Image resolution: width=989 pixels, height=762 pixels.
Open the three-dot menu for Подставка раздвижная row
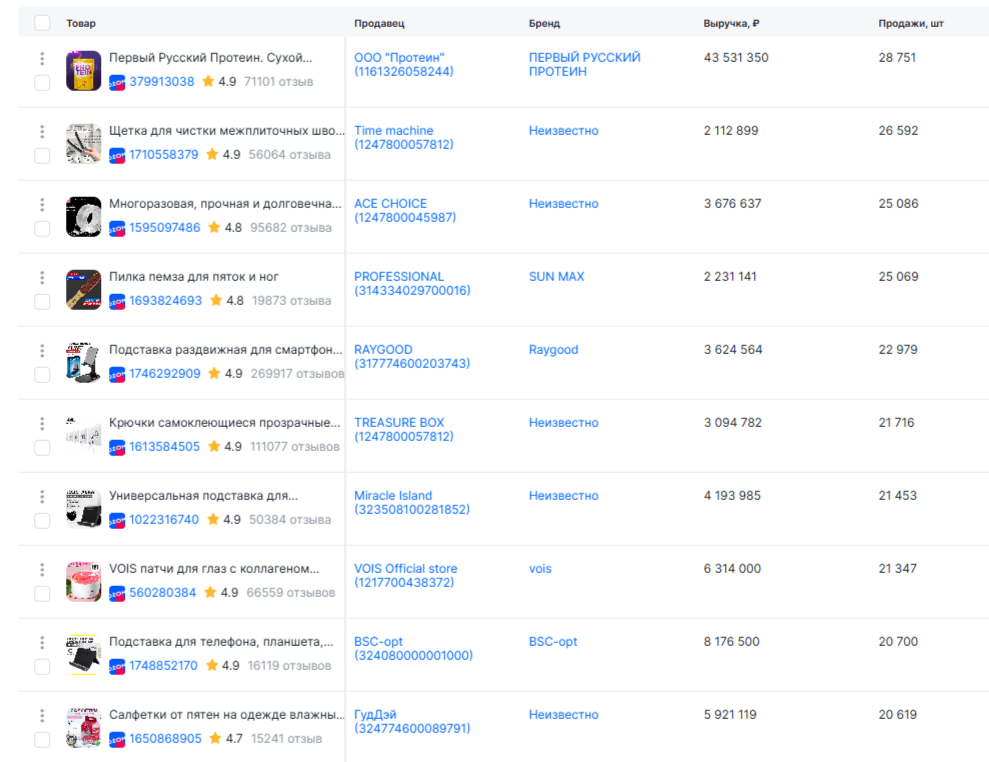[x=42, y=350]
